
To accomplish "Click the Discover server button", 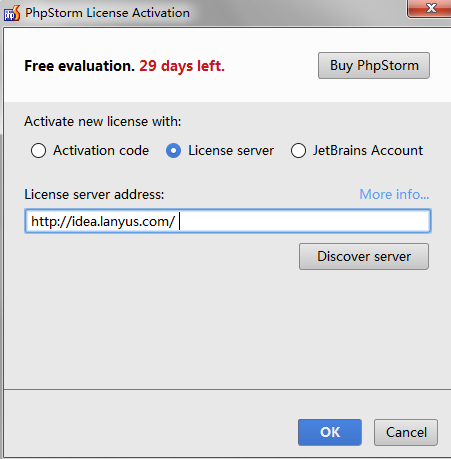I will (364, 256).
